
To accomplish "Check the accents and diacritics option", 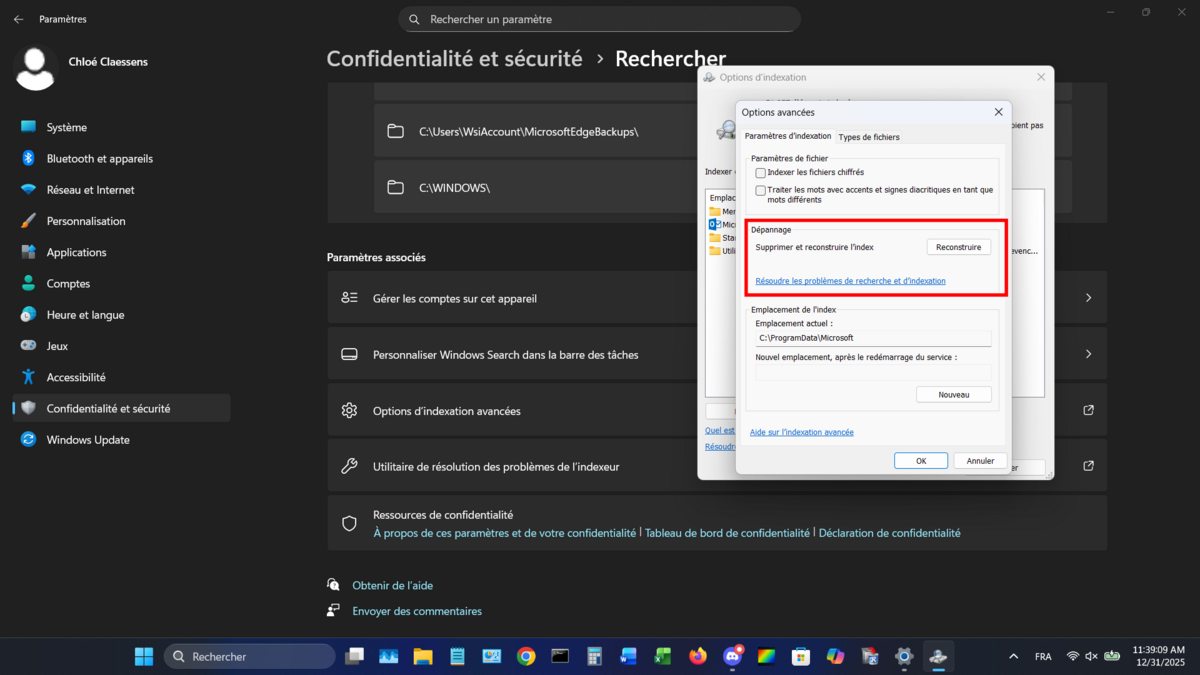I will tap(761, 190).
